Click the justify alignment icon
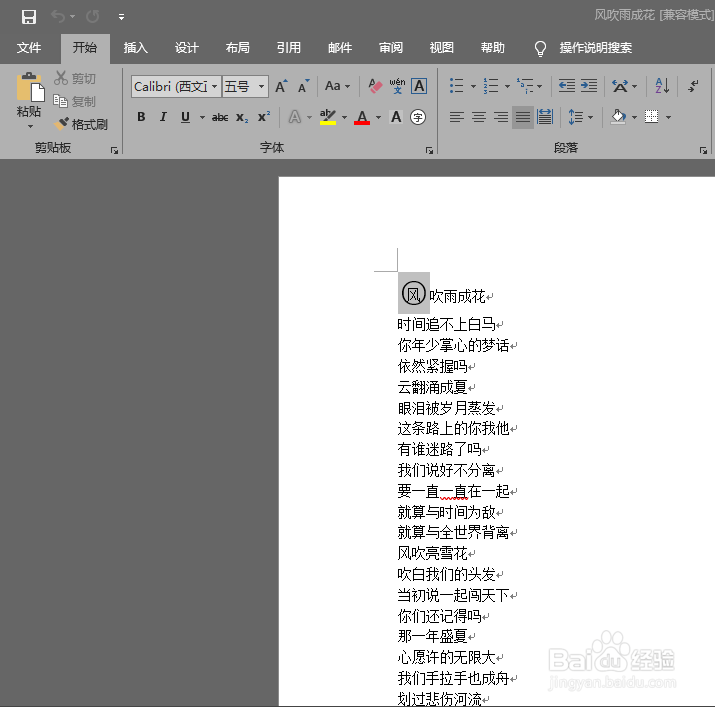This screenshot has height=707, width=715. click(523, 117)
